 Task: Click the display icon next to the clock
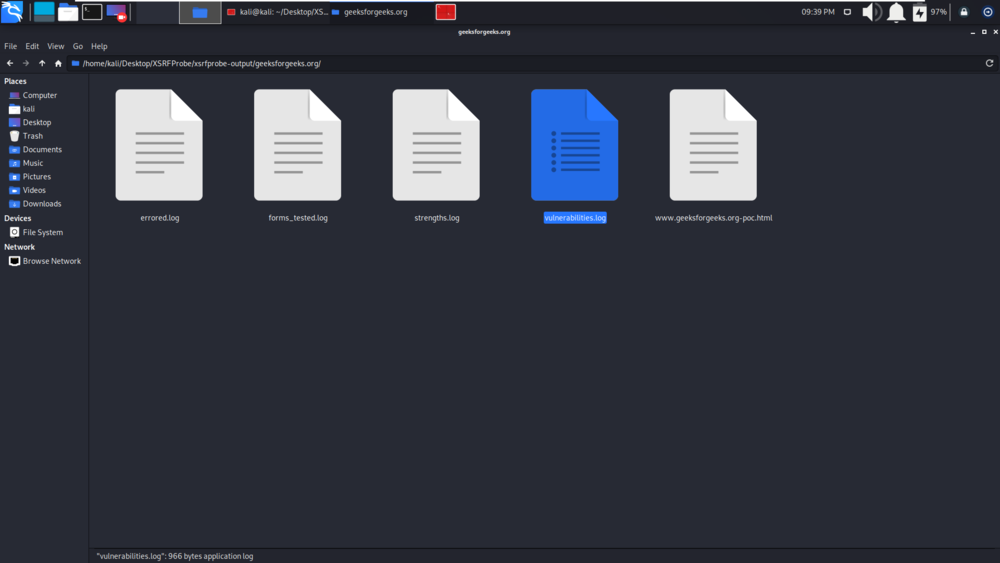(x=847, y=12)
